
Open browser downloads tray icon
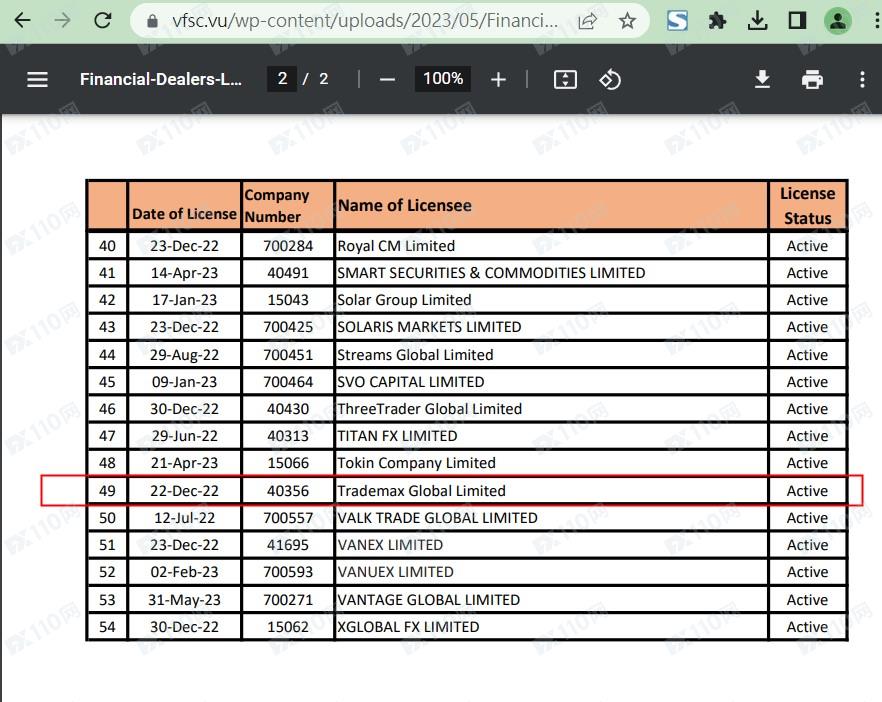pos(757,20)
